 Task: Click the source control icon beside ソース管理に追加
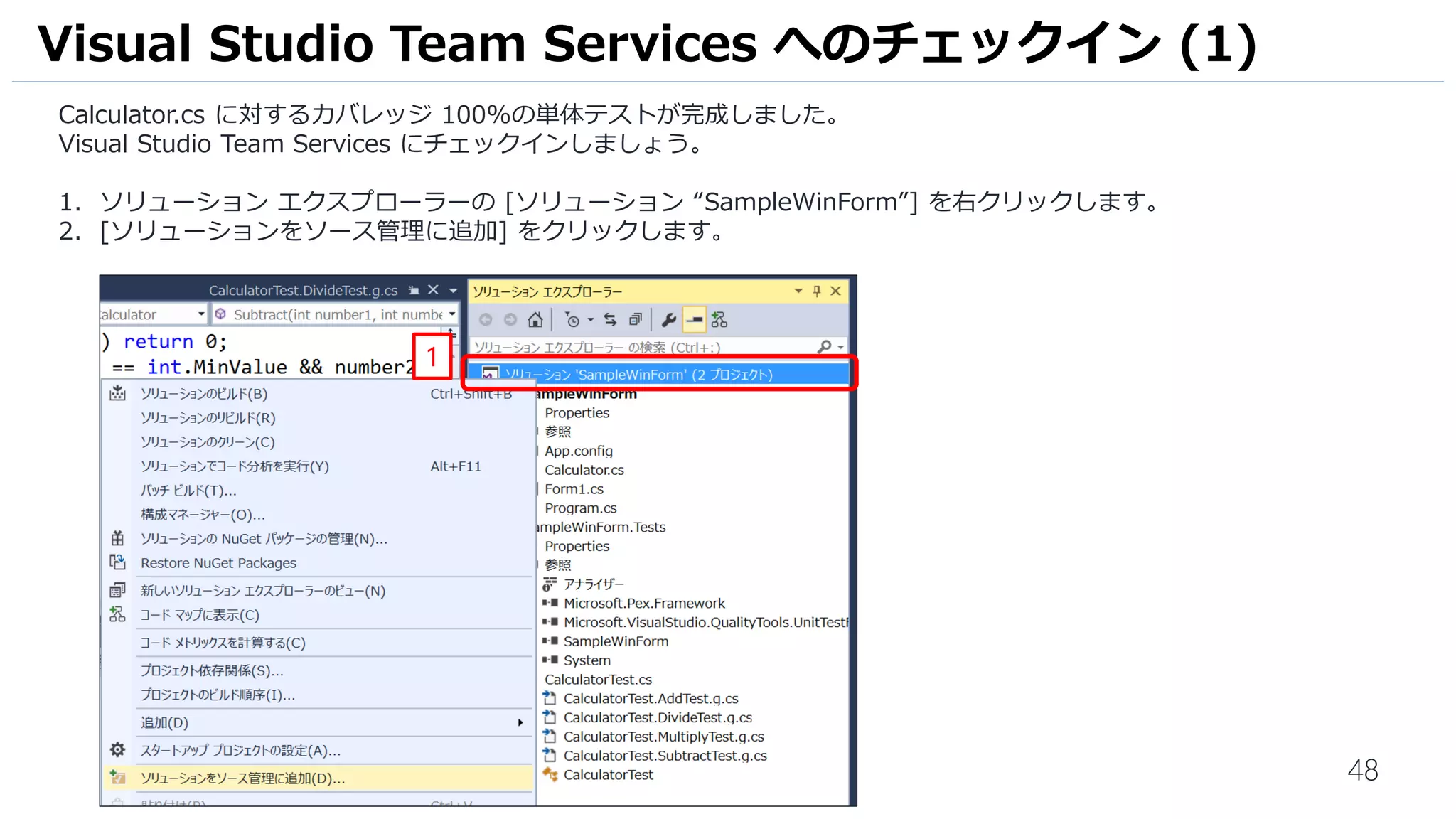tap(117, 778)
